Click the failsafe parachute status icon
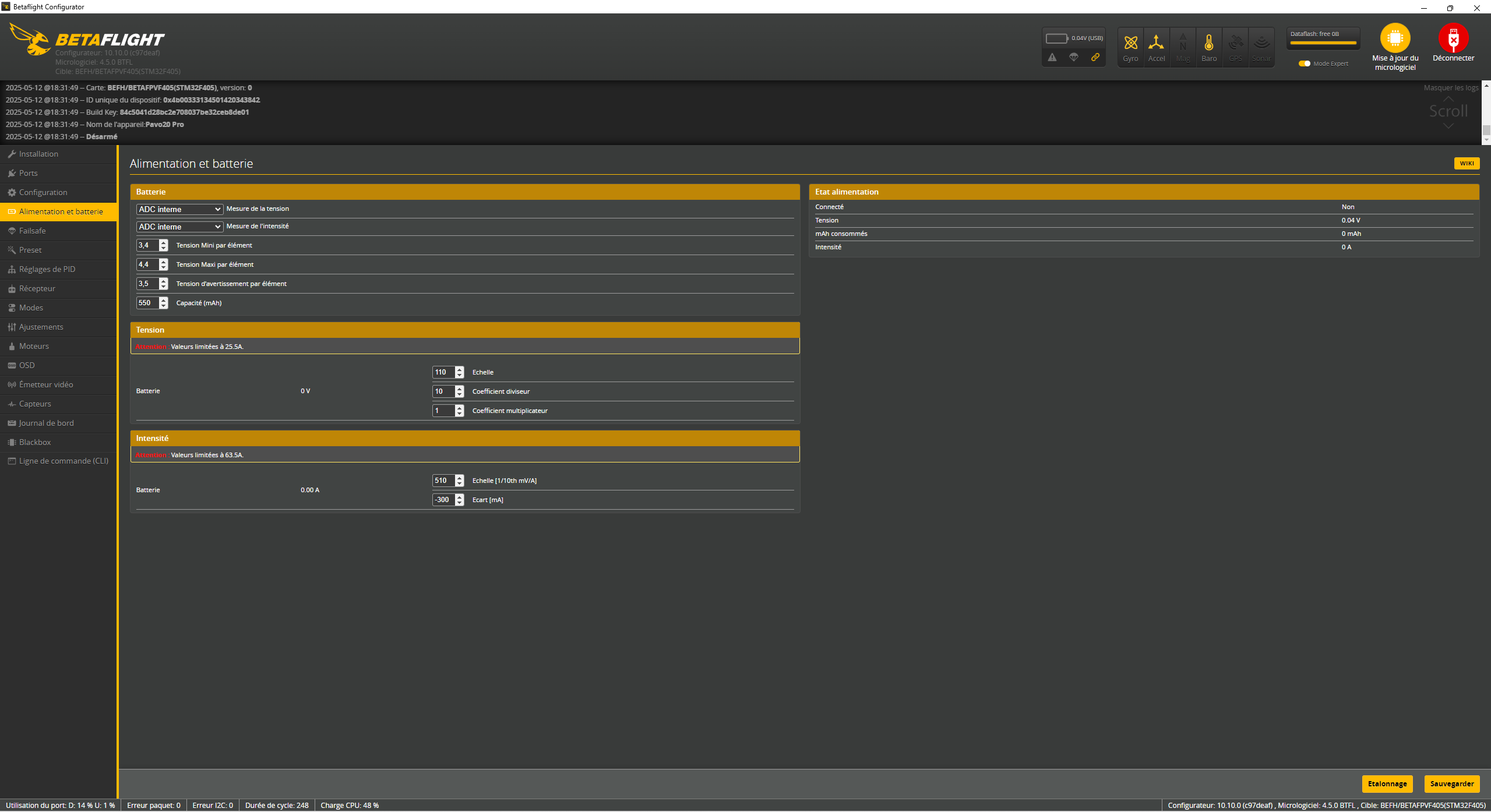Image resolution: width=1491 pixels, height=812 pixels. pyautogui.click(x=1074, y=57)
